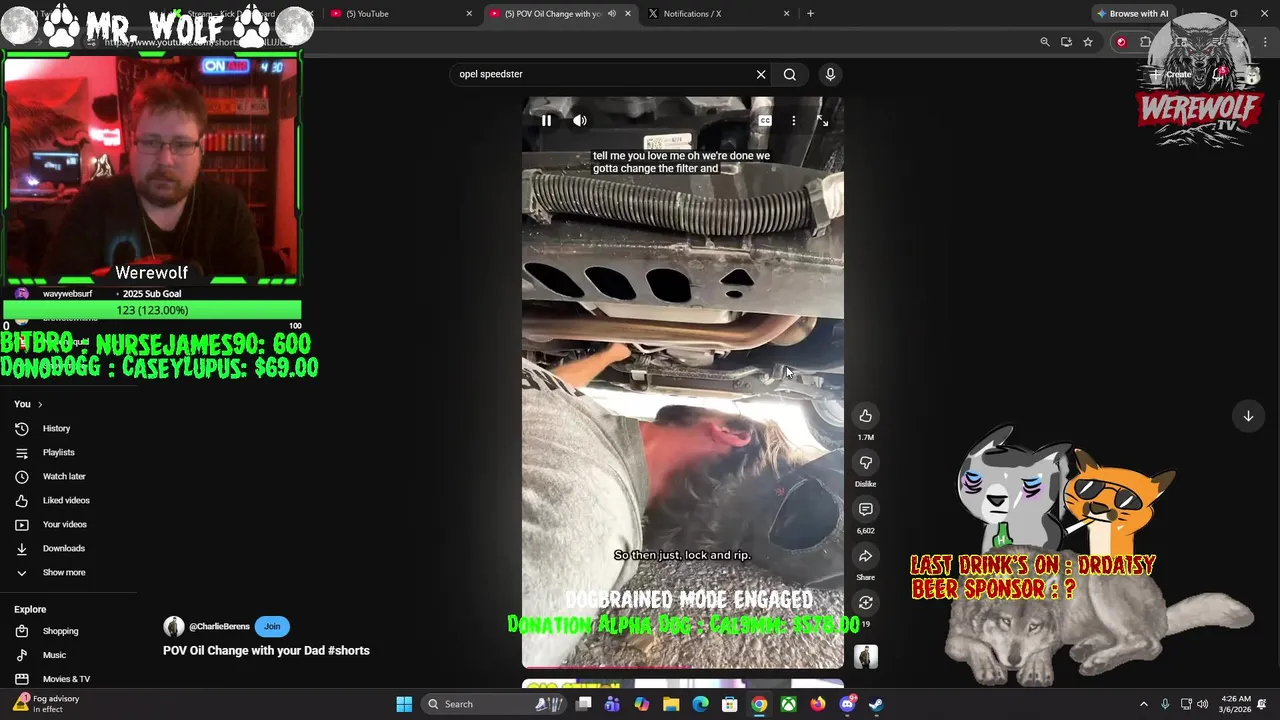Click the Browse with AI button
Image resolution: width=1280 pixels, height=720 pixels.
pyautogui.click(x=1133, y=14)
